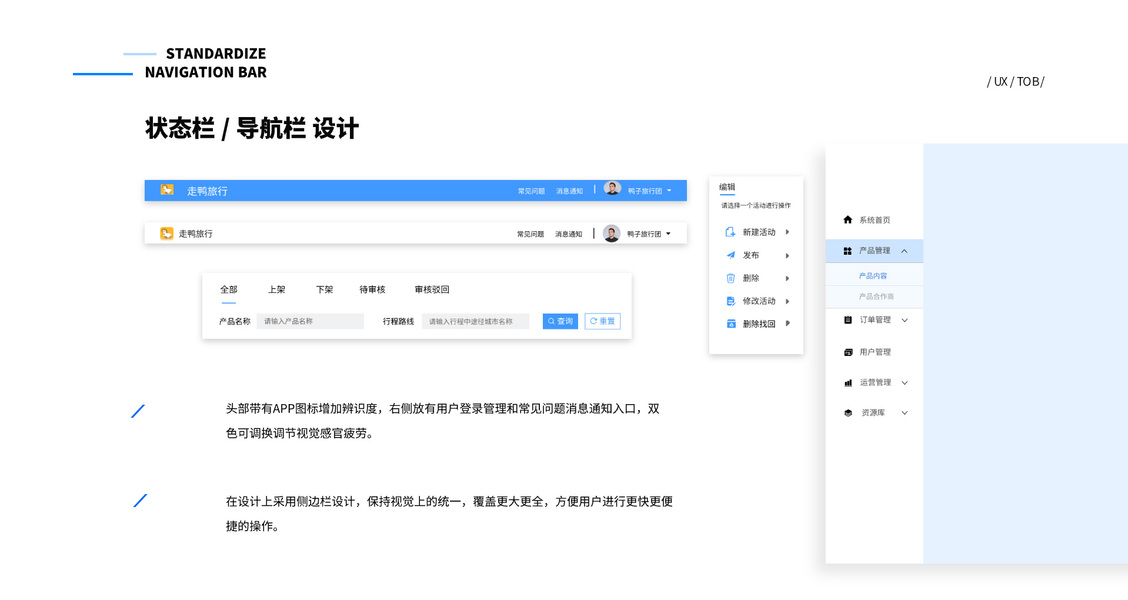Screen dimensions: 1128x600
Task: Click the magnifier icon on 查询 button
Action: point(551,322)
